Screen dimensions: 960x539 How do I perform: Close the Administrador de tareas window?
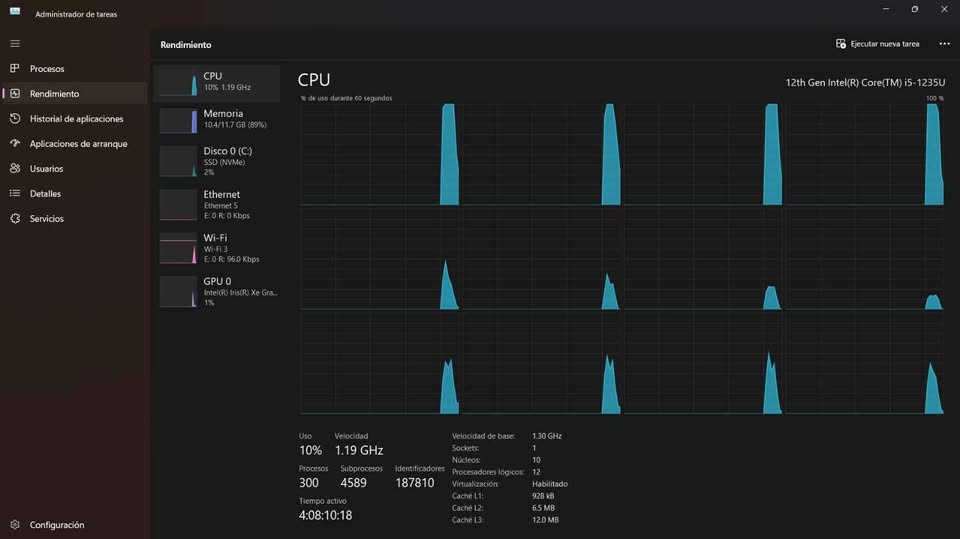pos(944,9)
